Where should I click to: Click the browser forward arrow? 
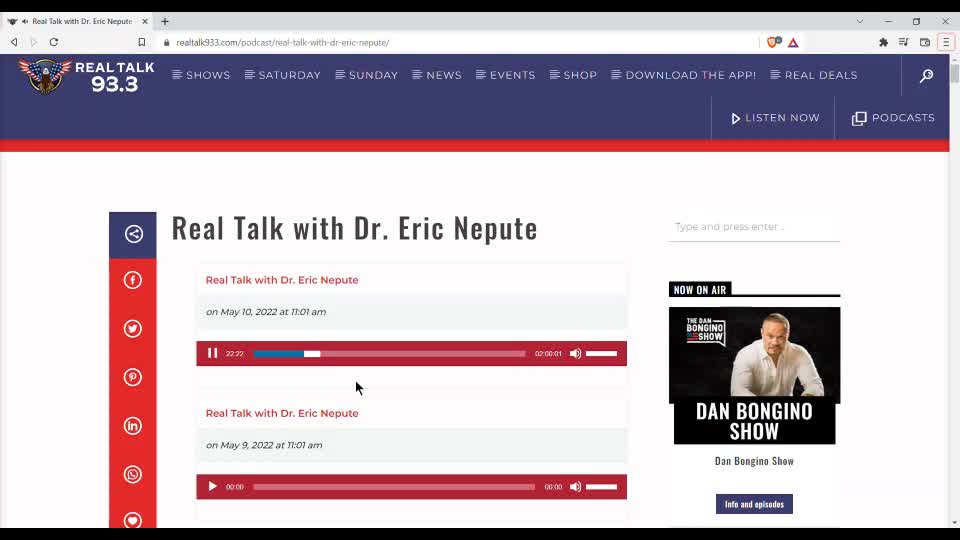coord(34,42)
